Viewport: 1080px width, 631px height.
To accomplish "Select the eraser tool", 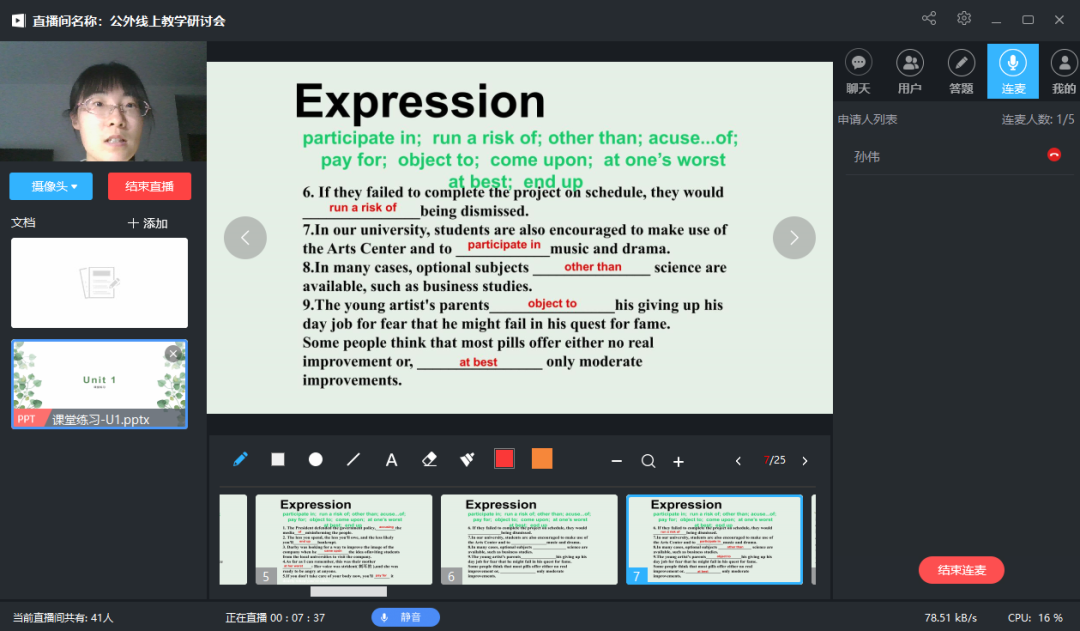I will click(430, 459).
